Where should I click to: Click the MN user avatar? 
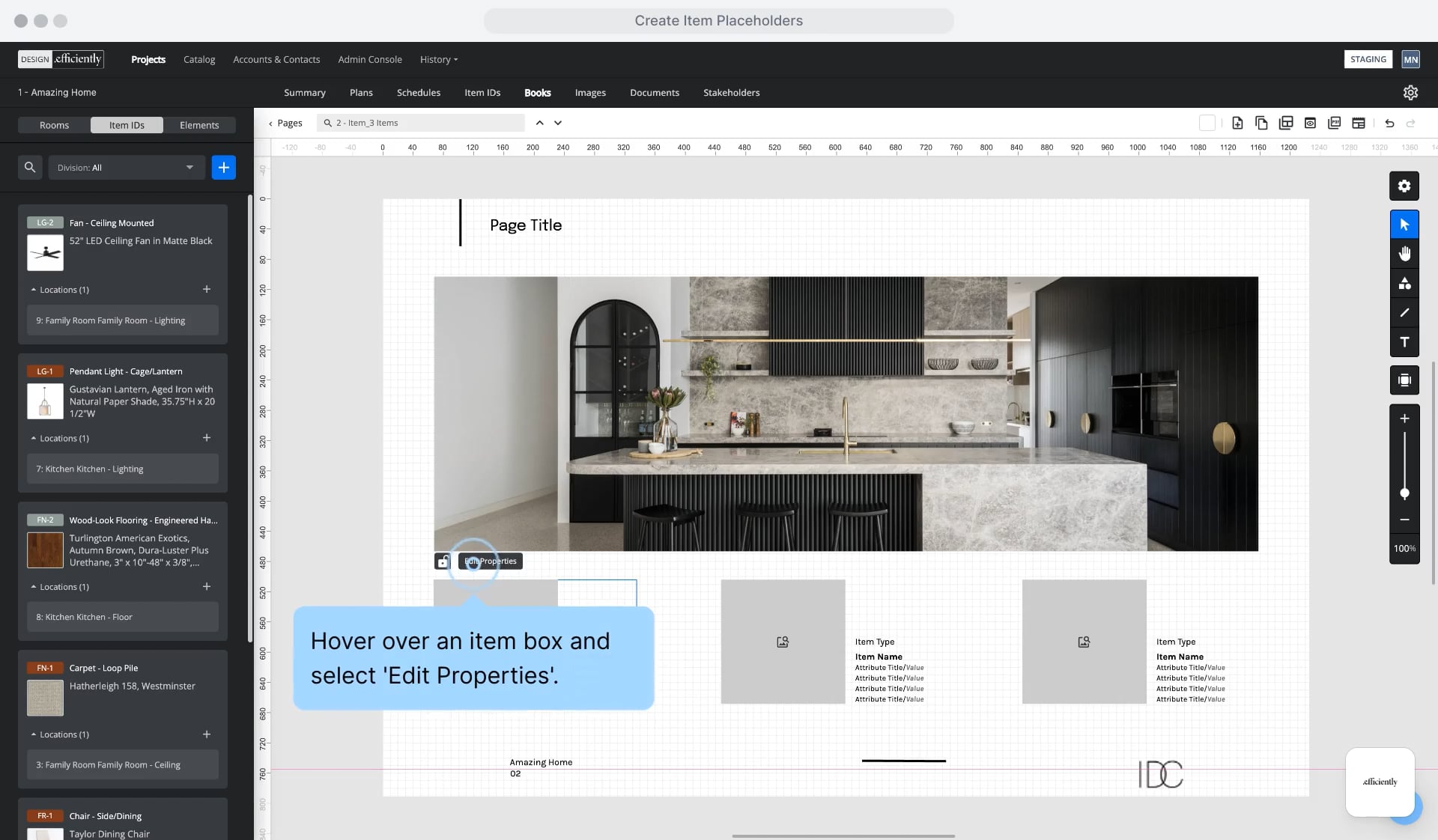point(1410,59)
